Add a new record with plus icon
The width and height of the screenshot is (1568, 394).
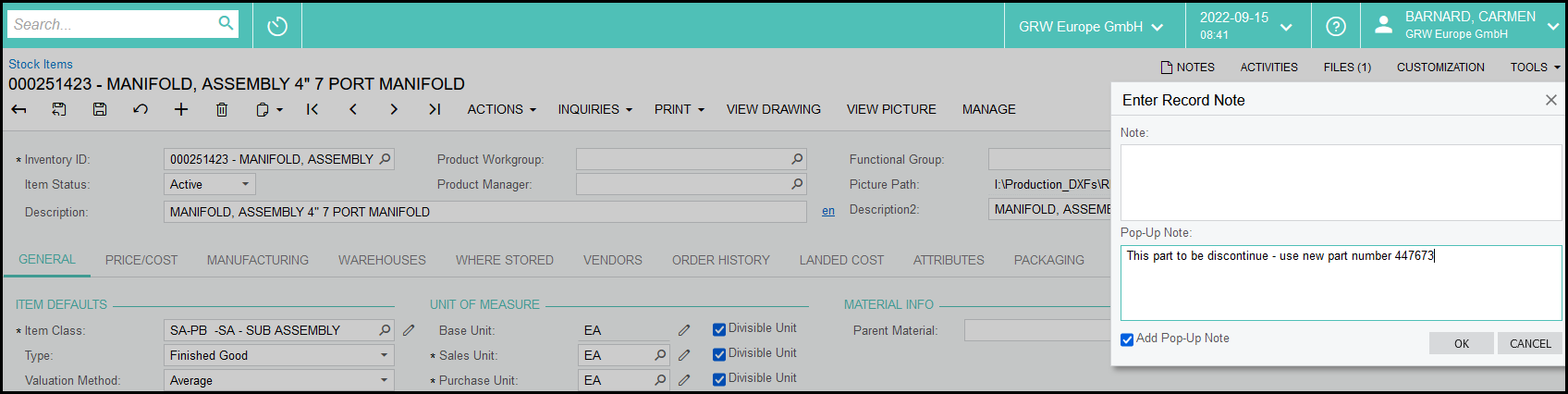181,109
